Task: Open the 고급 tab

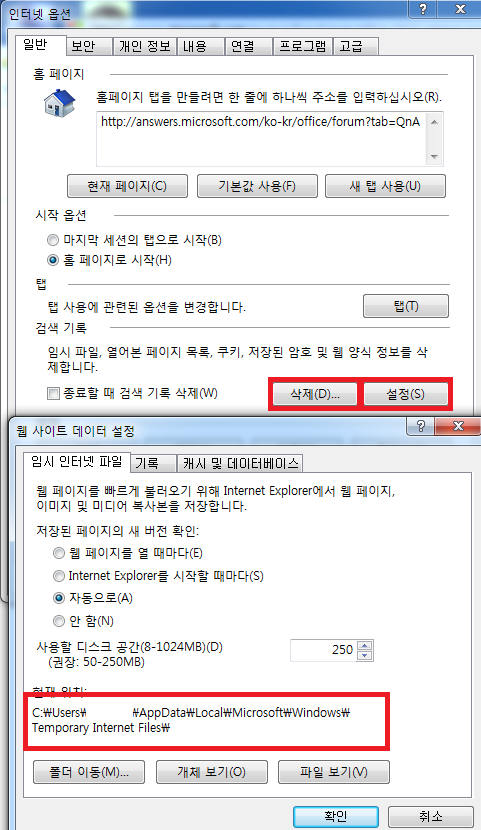Action: click(351, 47)
